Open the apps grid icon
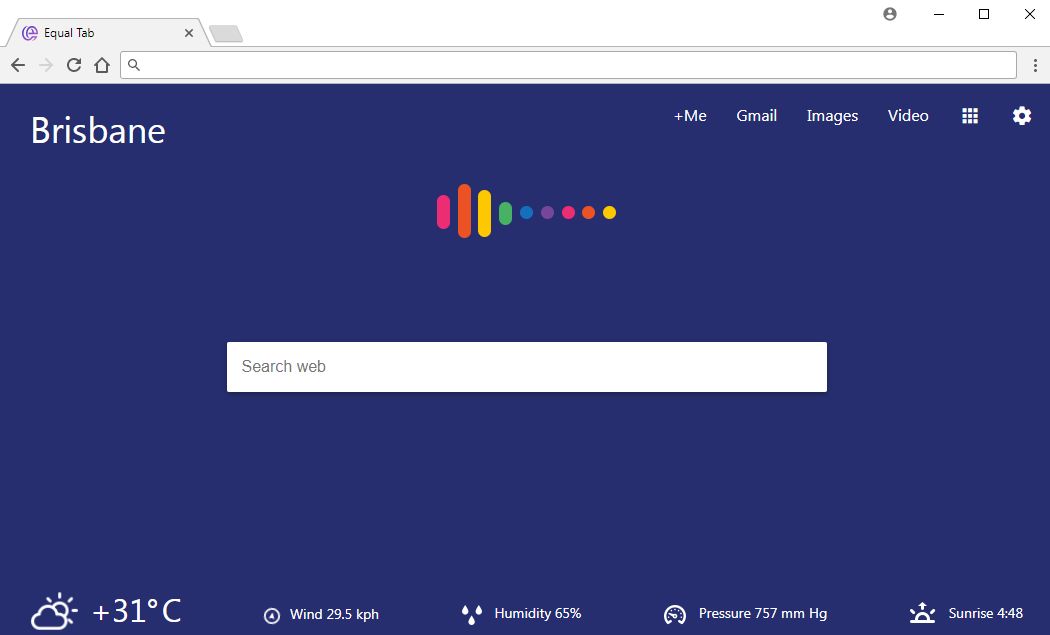1050x635 pixels. tap(970, 116)
